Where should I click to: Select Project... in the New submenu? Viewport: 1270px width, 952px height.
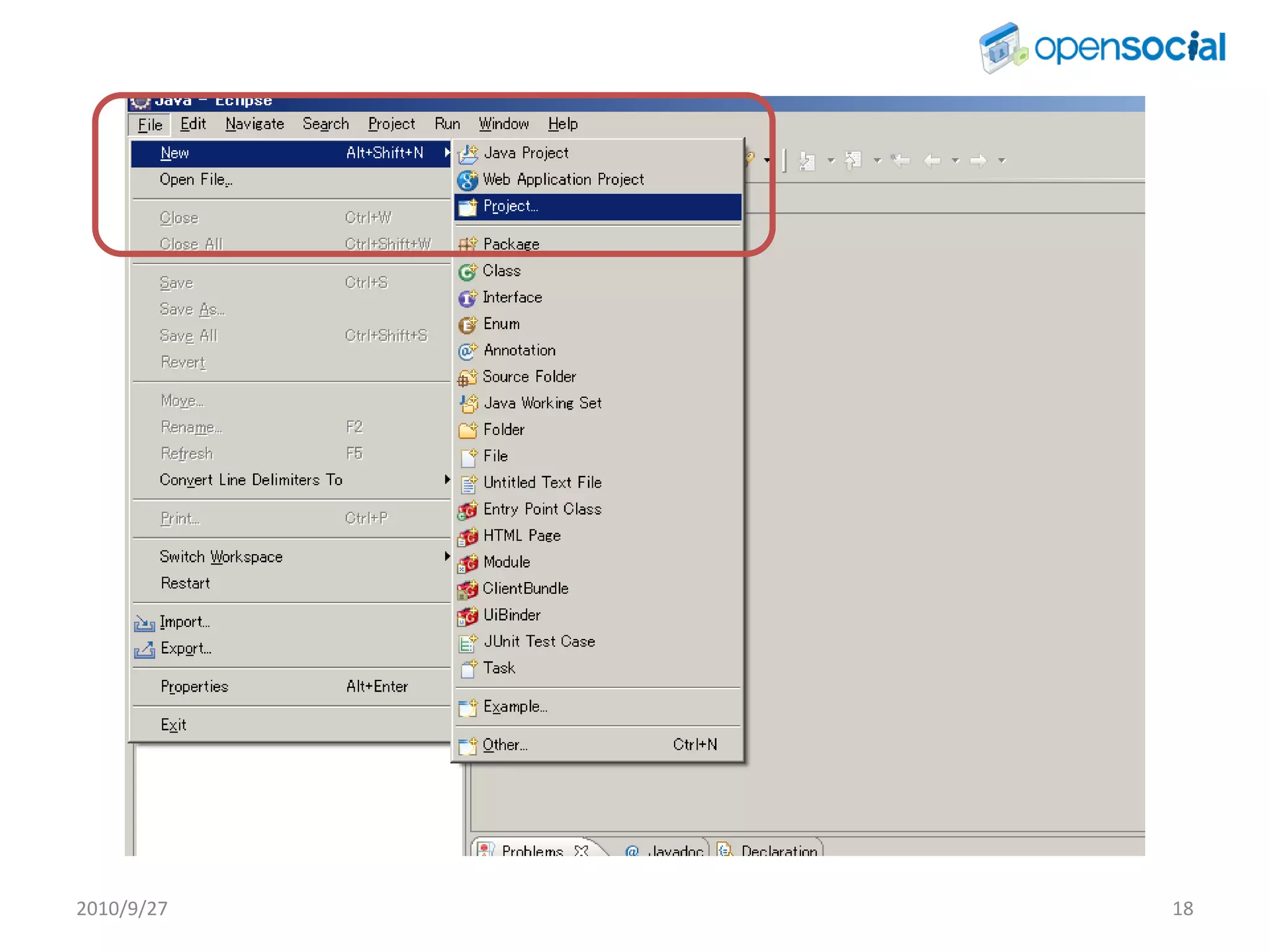tap(511, 206)
